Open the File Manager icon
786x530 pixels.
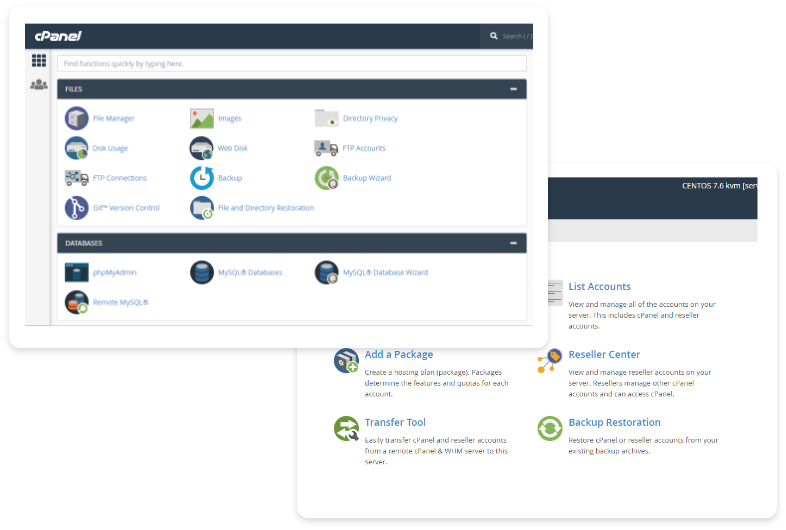77,118
